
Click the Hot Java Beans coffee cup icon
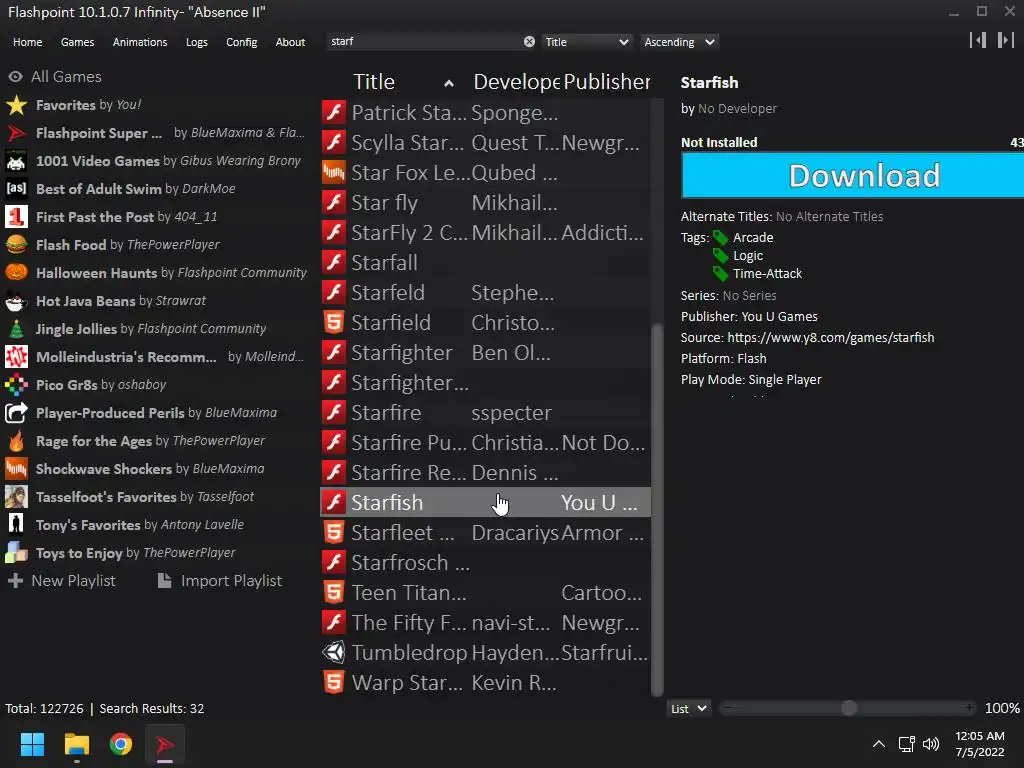[16, 301]
